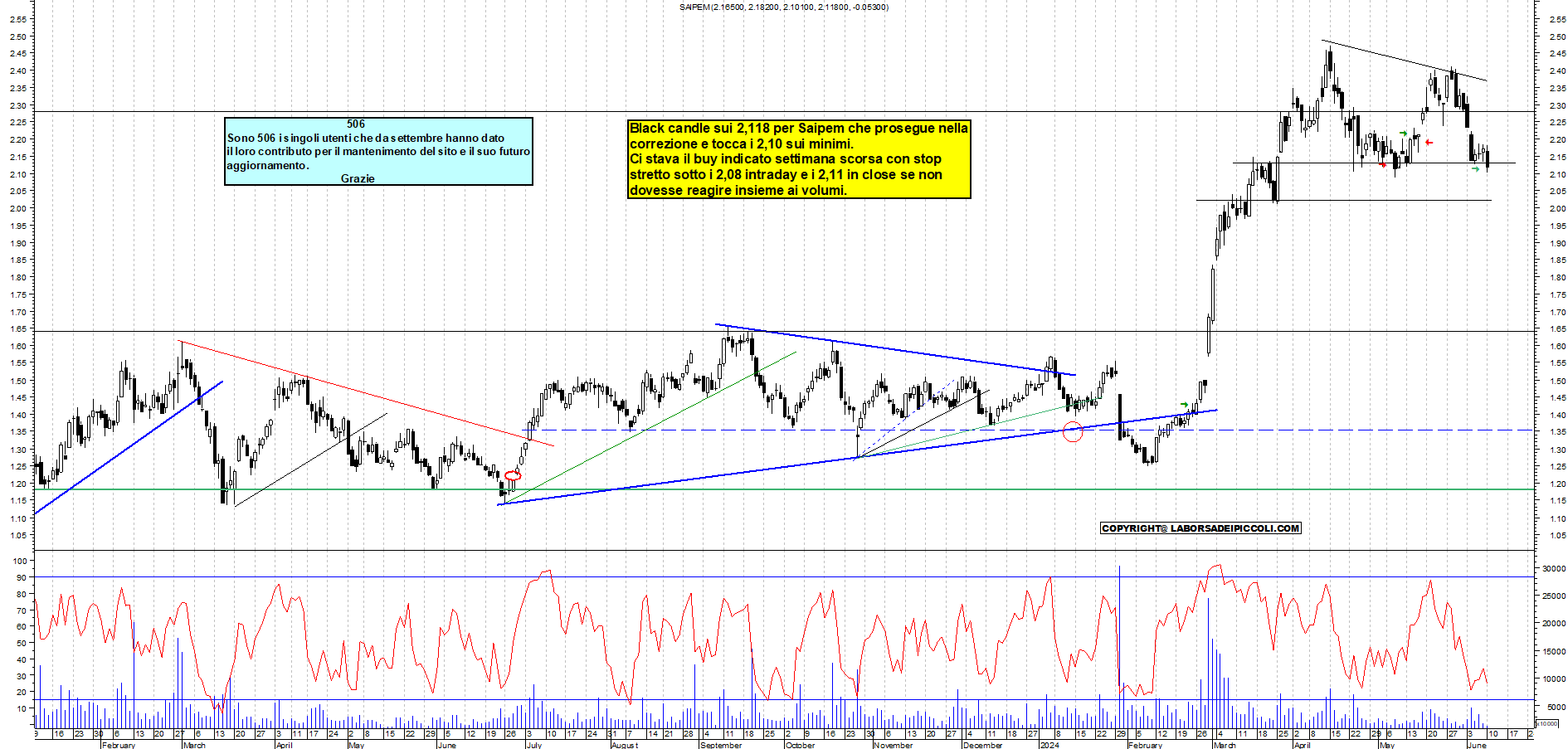Viewport: 1568px width, 749px height.
Task: Click the 2024 year label on the time axis
Action: (x=1049, y=745)
